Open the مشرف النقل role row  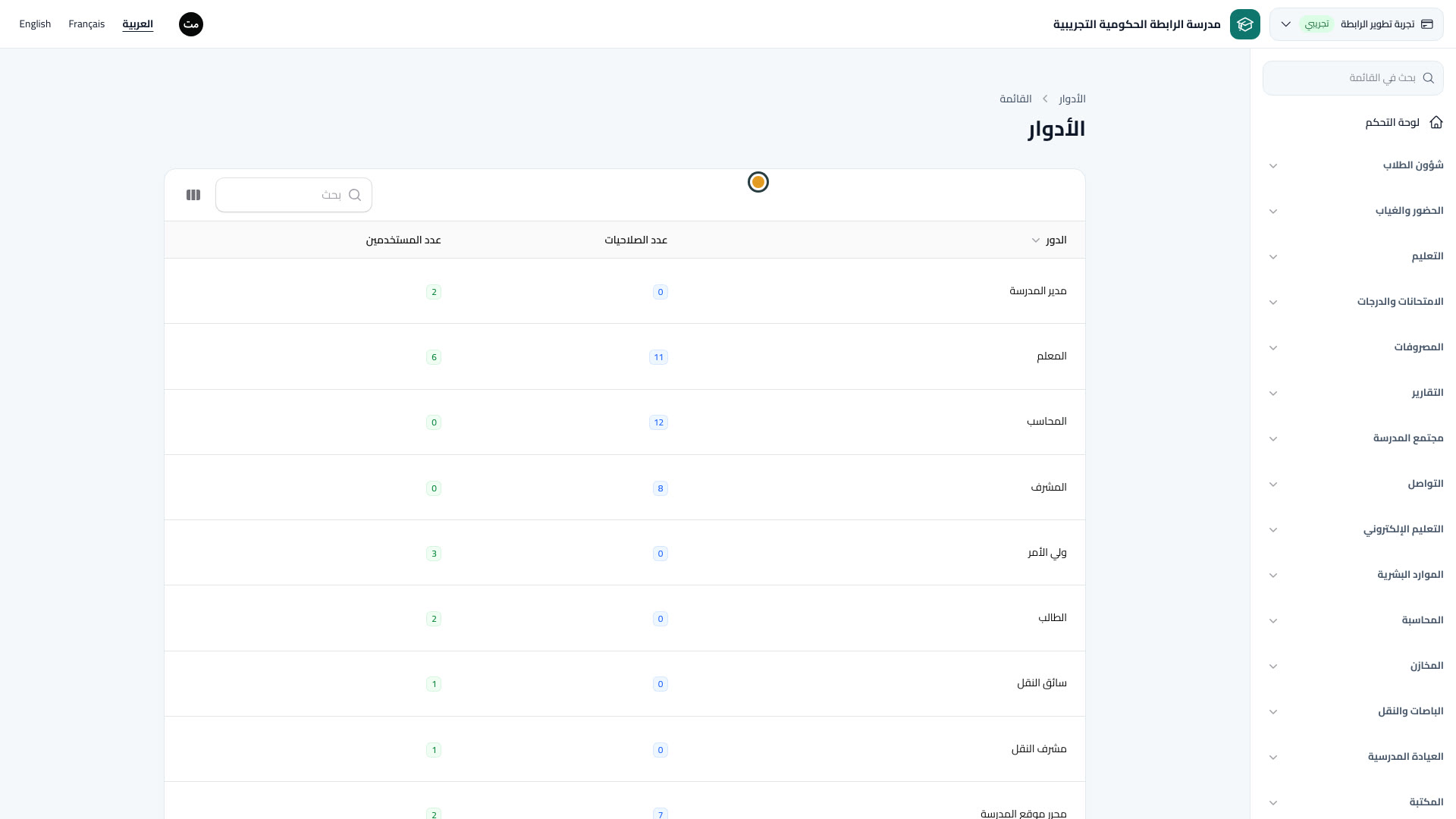coord(625,749)
